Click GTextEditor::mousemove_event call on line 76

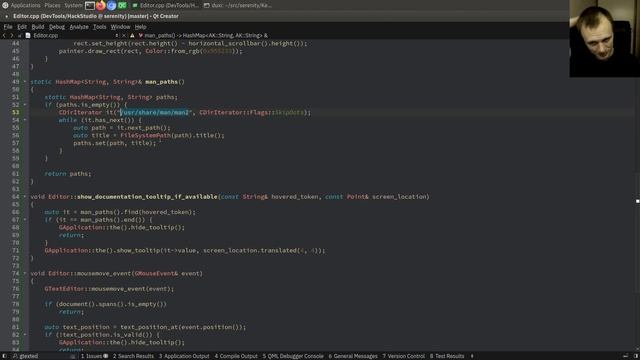[x=109, y=289]
